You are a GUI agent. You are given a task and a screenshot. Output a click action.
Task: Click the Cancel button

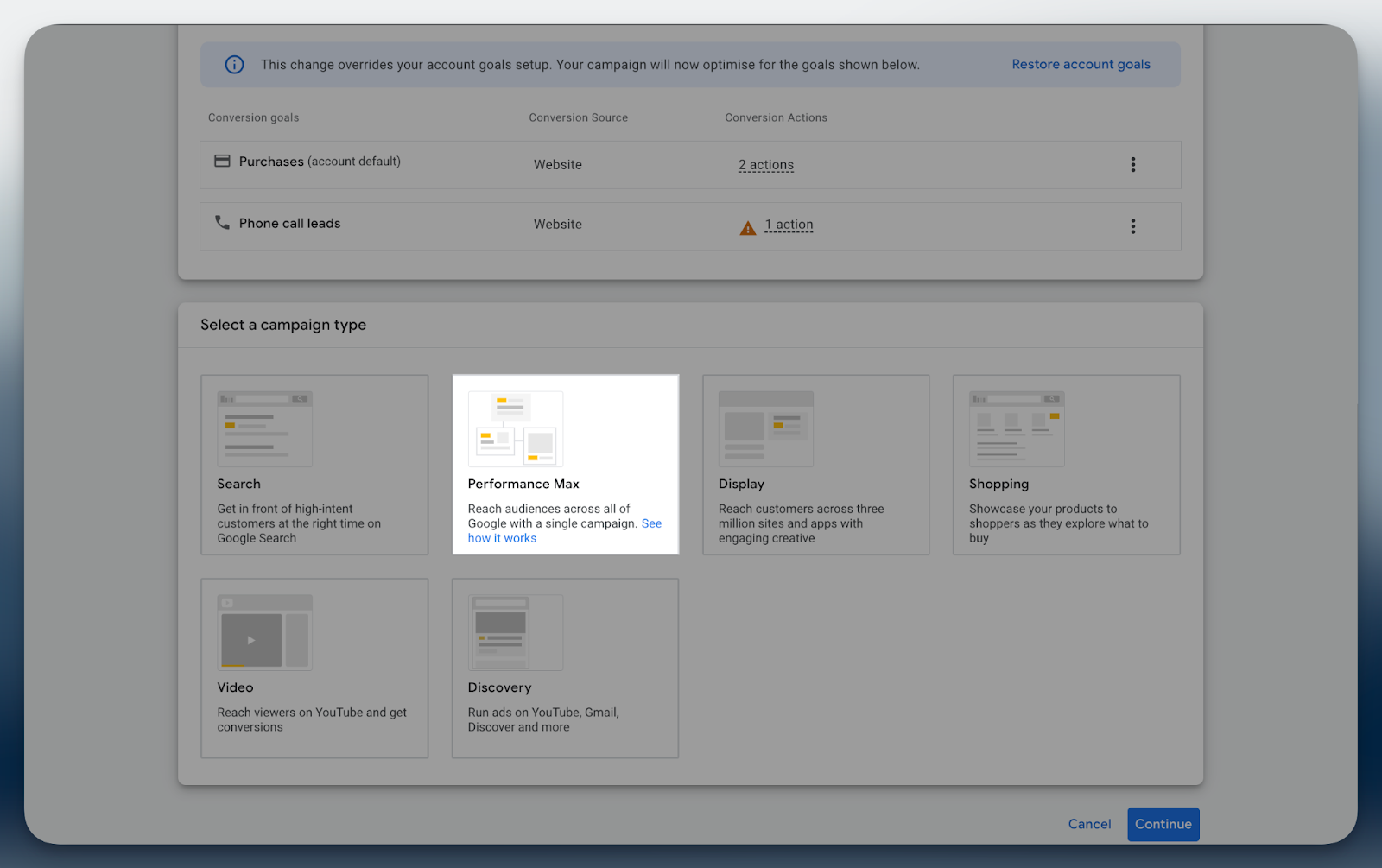point(1089,824)
